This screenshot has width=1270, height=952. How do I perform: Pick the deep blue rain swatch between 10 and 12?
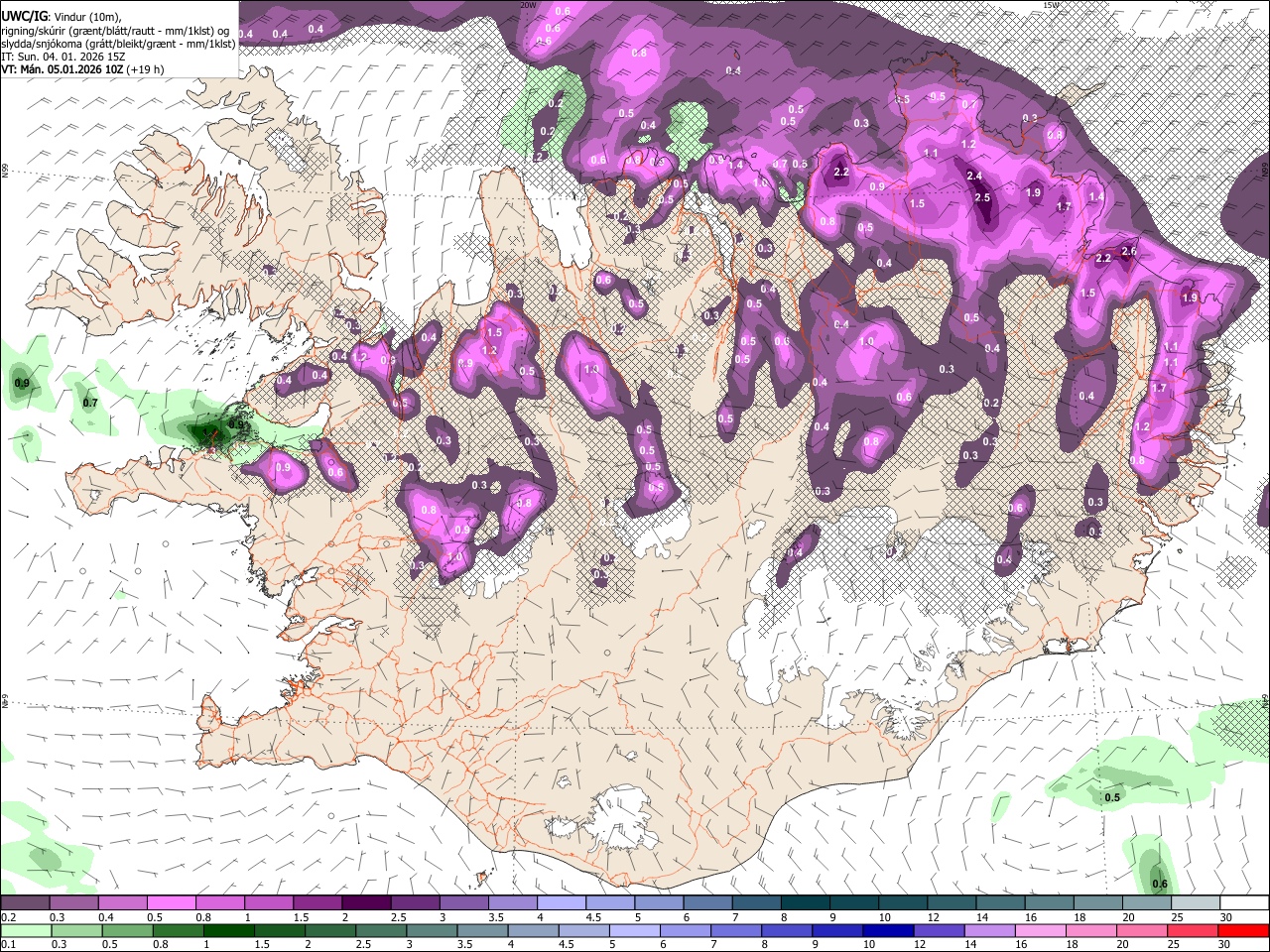tap(887, 930)
